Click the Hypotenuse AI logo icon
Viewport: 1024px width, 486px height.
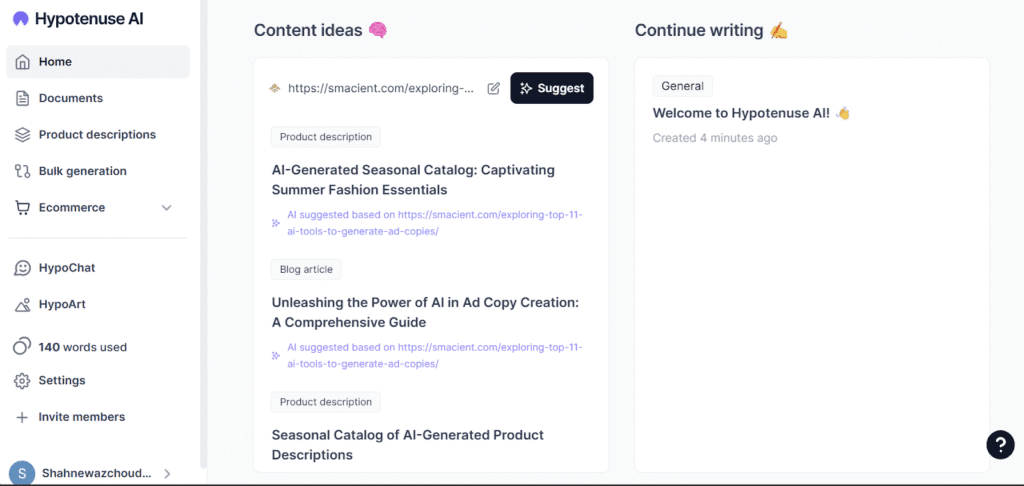(x=21, y=19)
